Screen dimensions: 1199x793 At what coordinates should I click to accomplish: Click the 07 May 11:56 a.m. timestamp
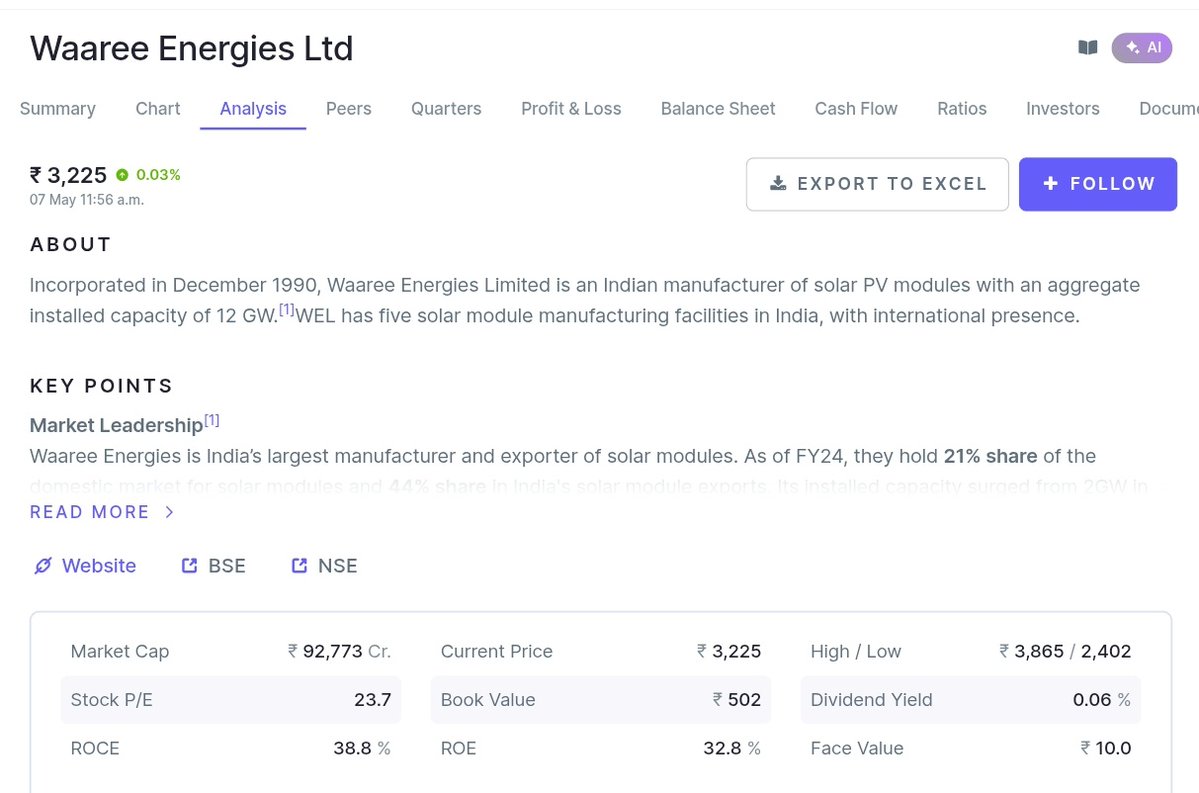[86, 200]
